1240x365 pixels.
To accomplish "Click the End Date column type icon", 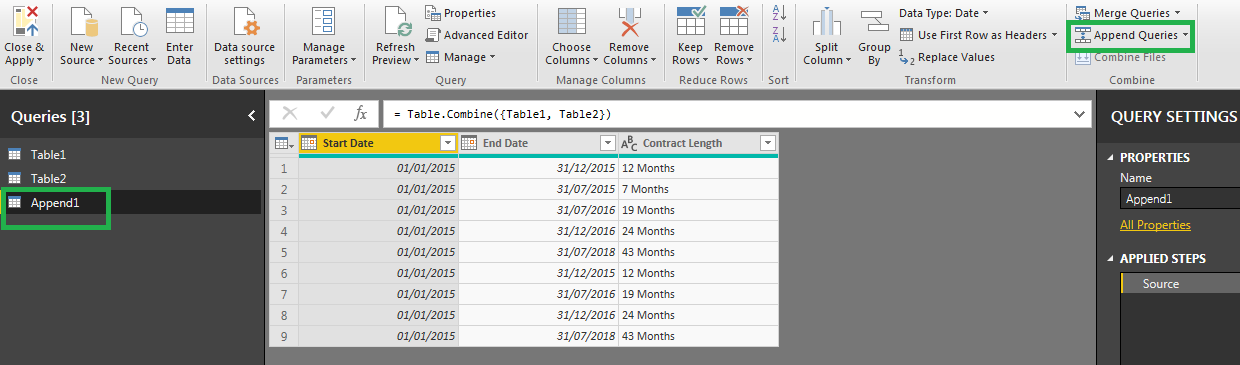I will click(x=469, y=143).
